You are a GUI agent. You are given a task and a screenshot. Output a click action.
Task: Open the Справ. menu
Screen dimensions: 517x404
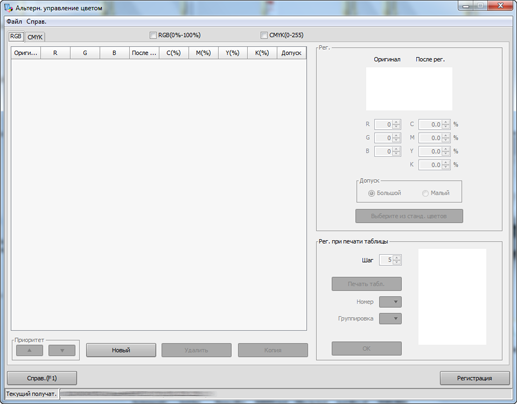tap(36, 22)
